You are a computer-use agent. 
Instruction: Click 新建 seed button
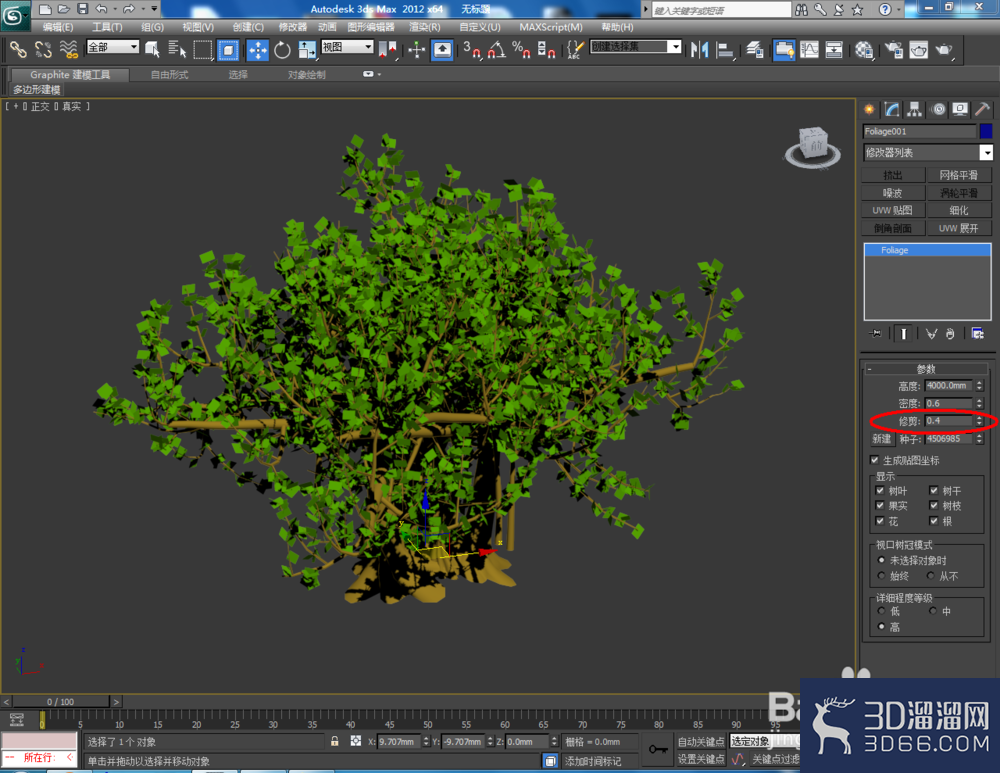881,439
